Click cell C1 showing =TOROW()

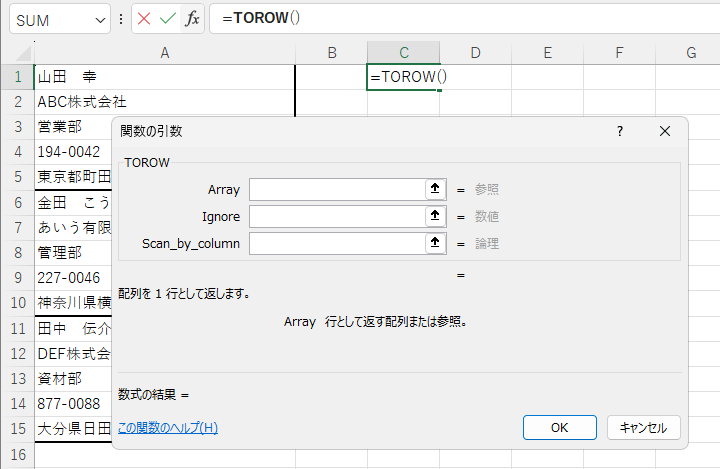tap(404, 77)
